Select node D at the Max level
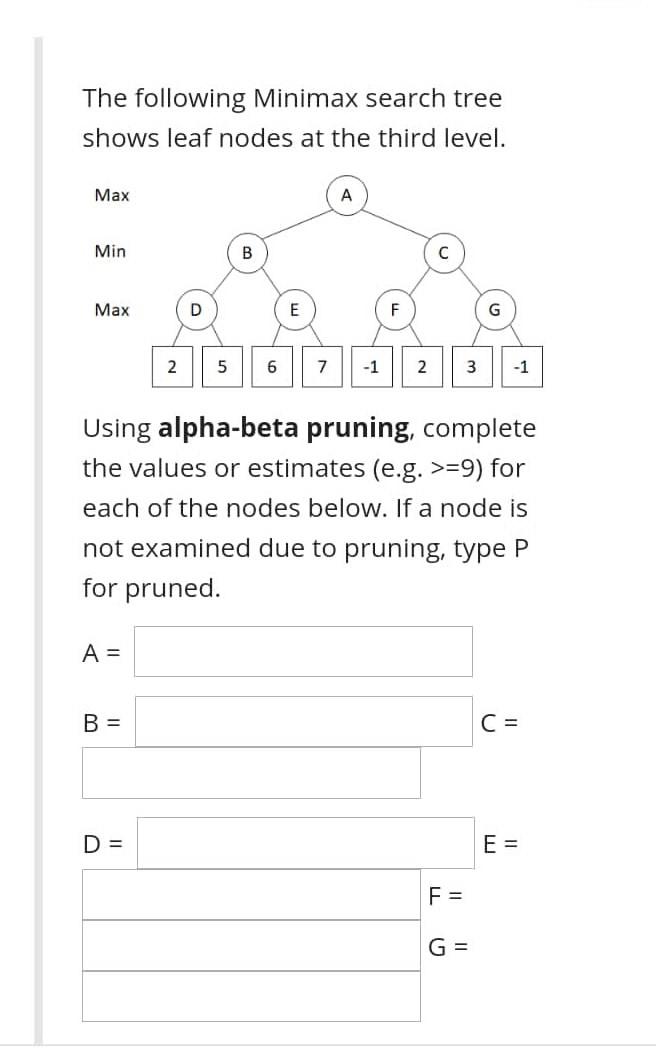 196,310
